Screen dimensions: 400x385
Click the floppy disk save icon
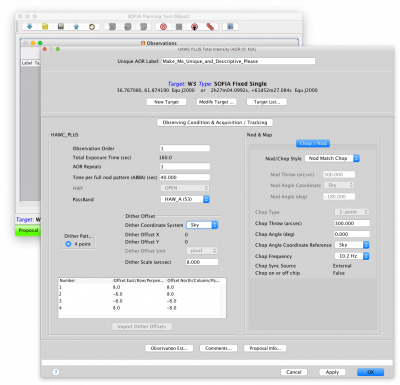point(61,27)
